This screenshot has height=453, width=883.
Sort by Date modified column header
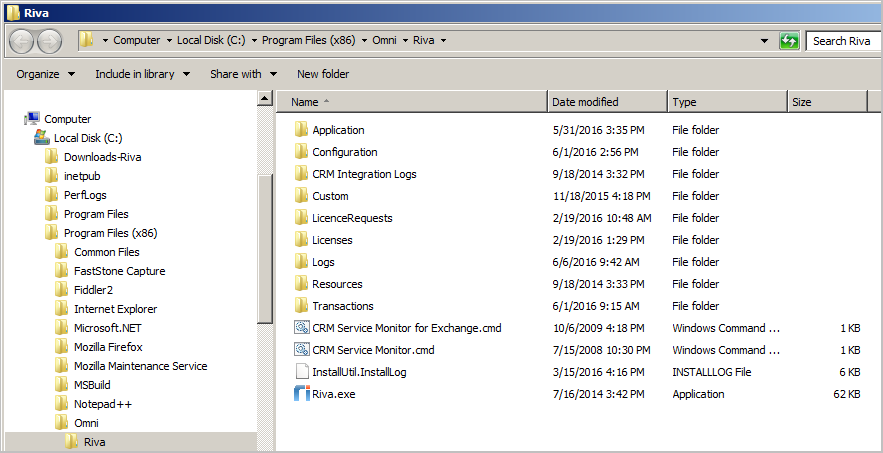[608, 102]
